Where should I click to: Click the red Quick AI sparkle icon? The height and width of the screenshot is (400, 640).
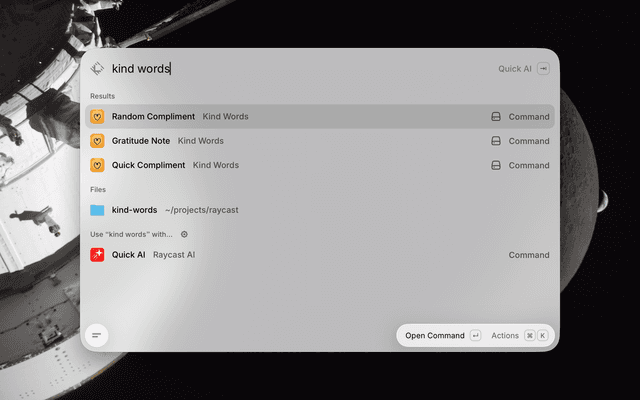pos(97,255)
